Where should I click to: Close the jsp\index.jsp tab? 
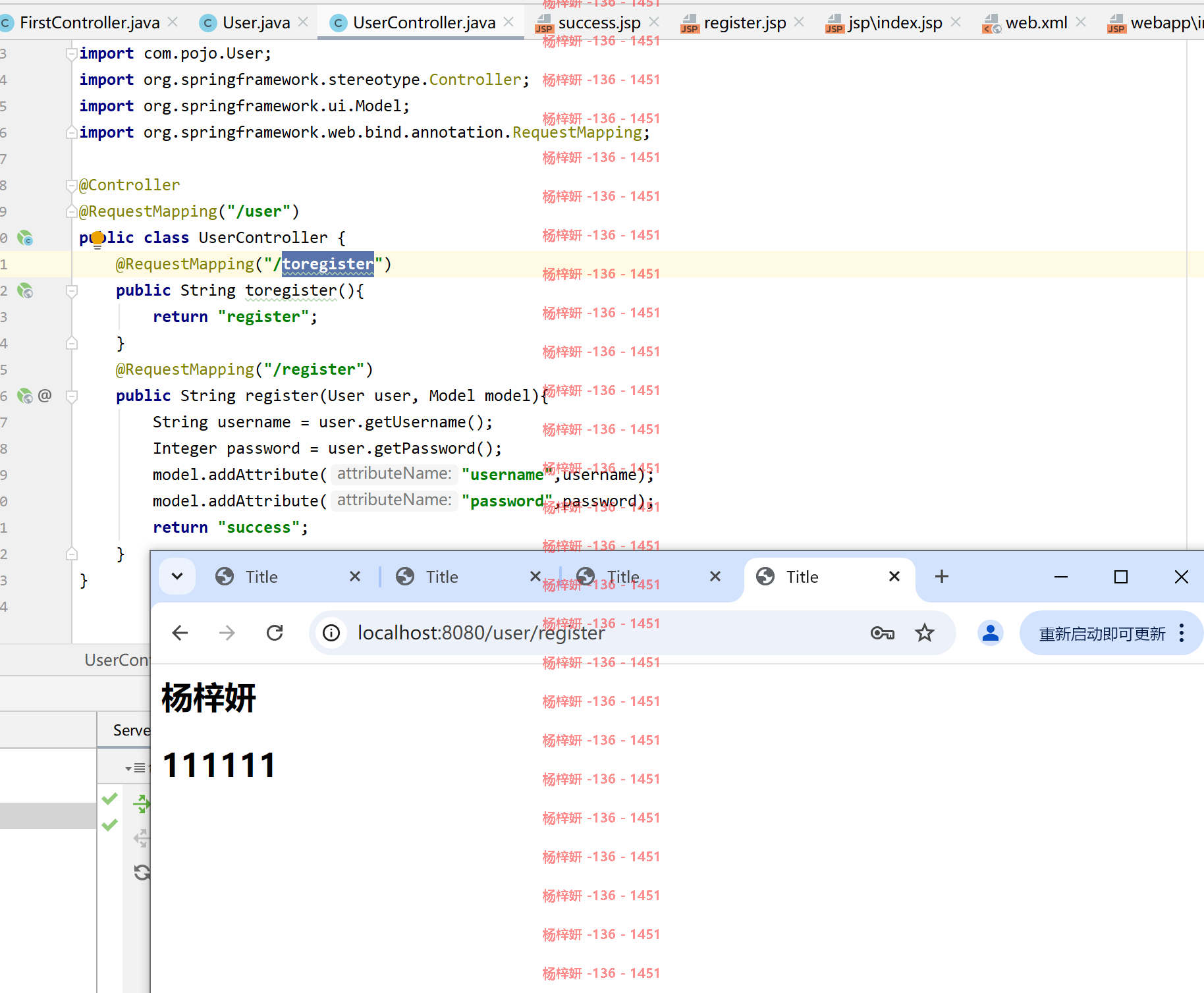tap(956, 22)
